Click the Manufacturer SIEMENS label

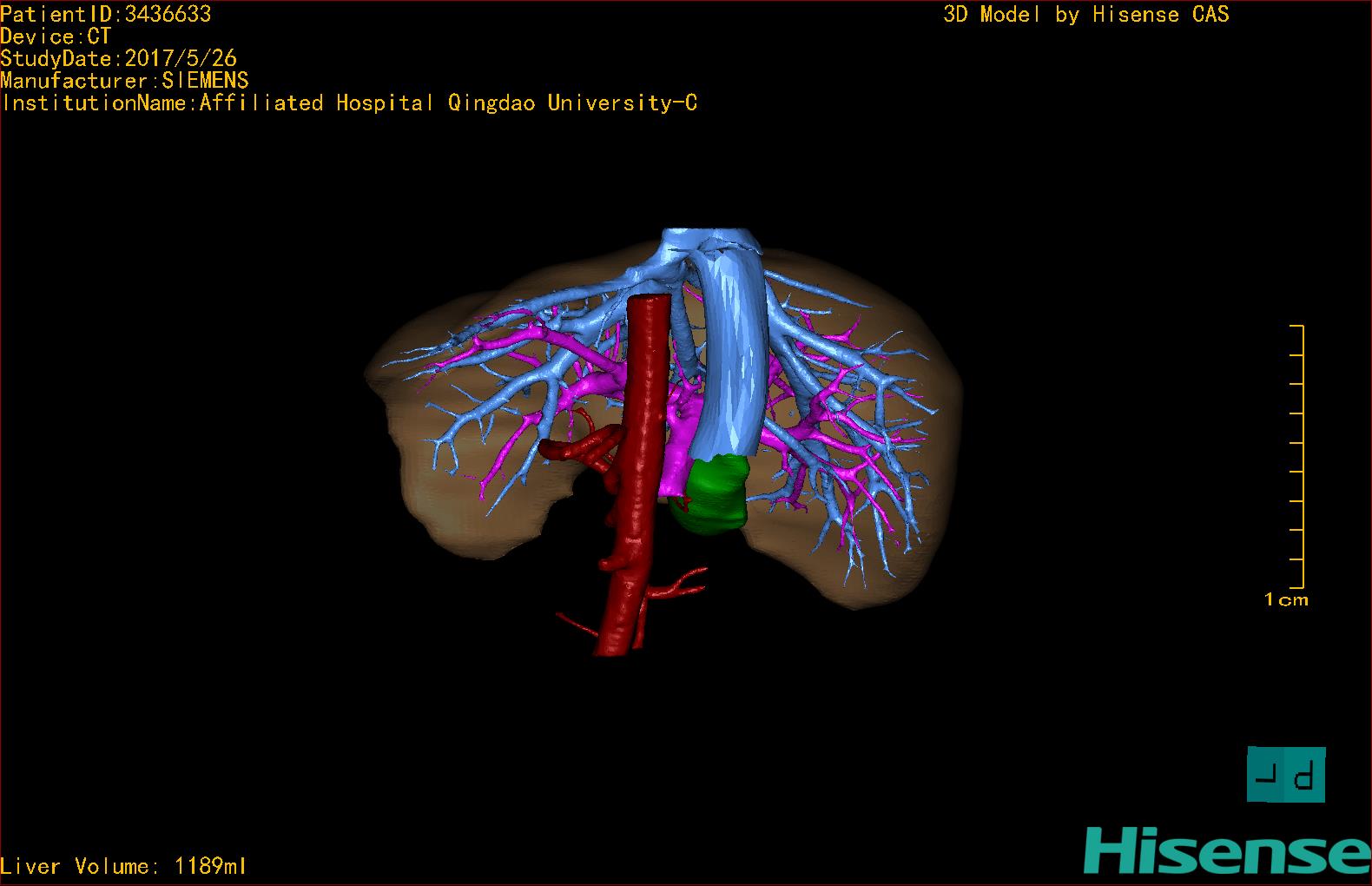click(x=124, y=81)
